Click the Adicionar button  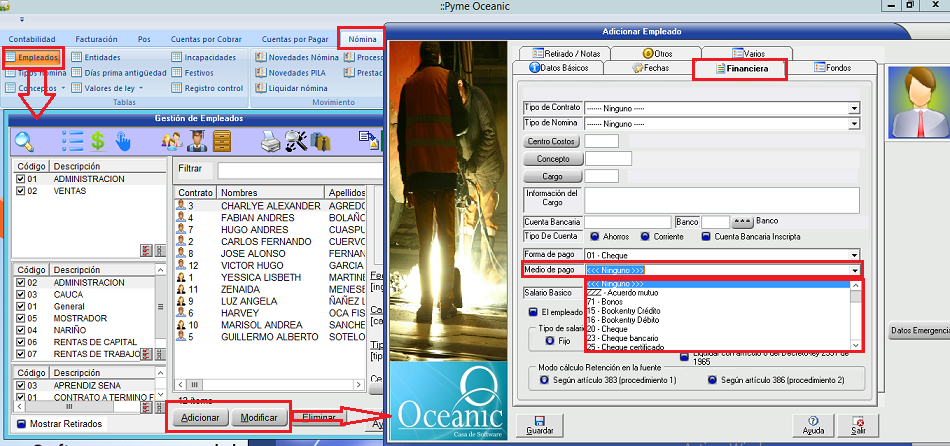[198, 418]
